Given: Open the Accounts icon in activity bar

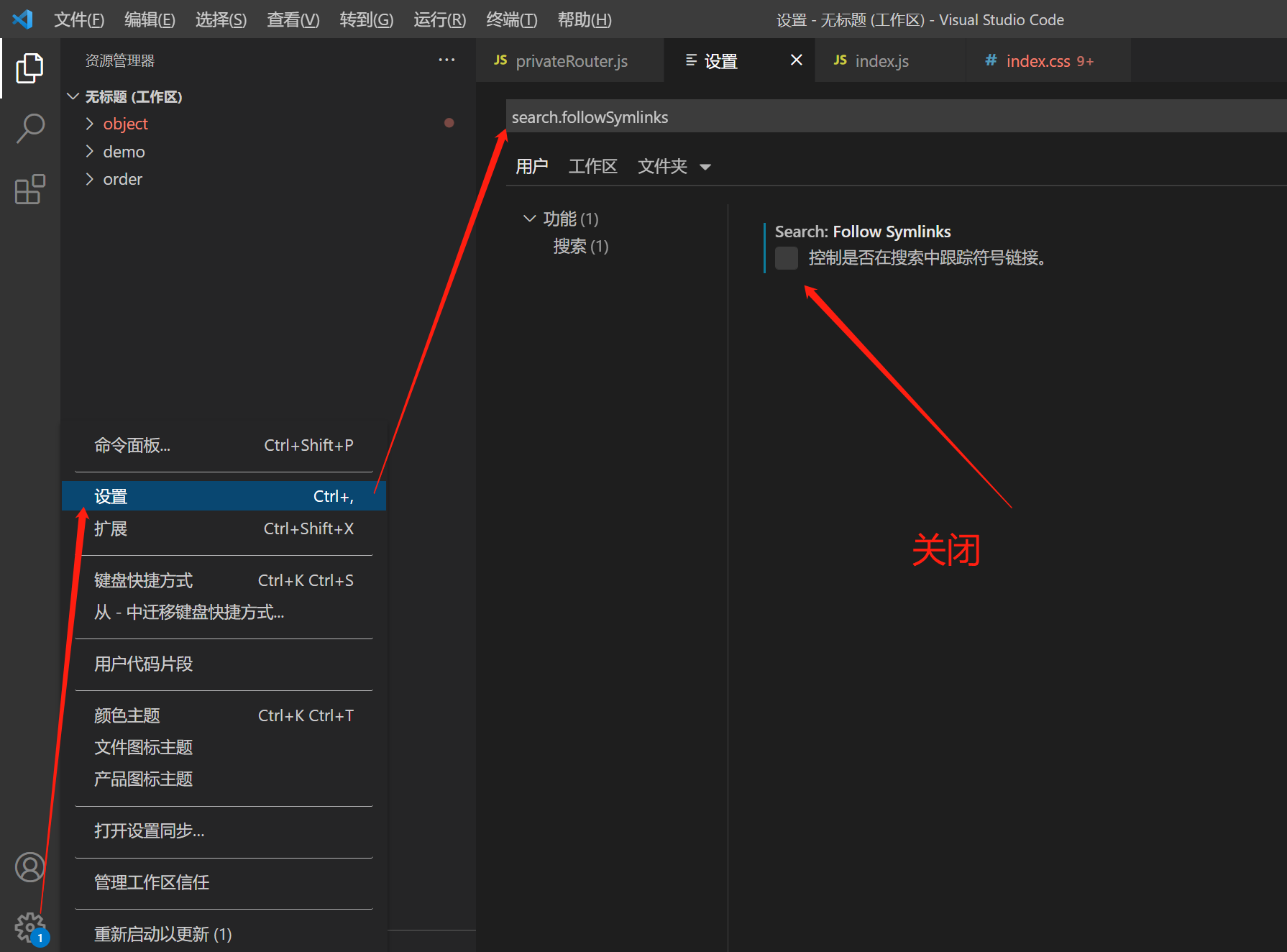Looking at the screenshot, I should tap(29, 867).
